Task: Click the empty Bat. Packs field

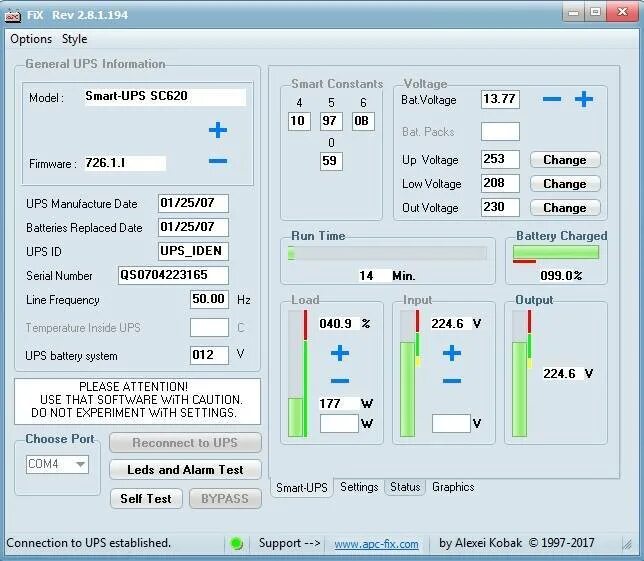Action: (500, 131)
